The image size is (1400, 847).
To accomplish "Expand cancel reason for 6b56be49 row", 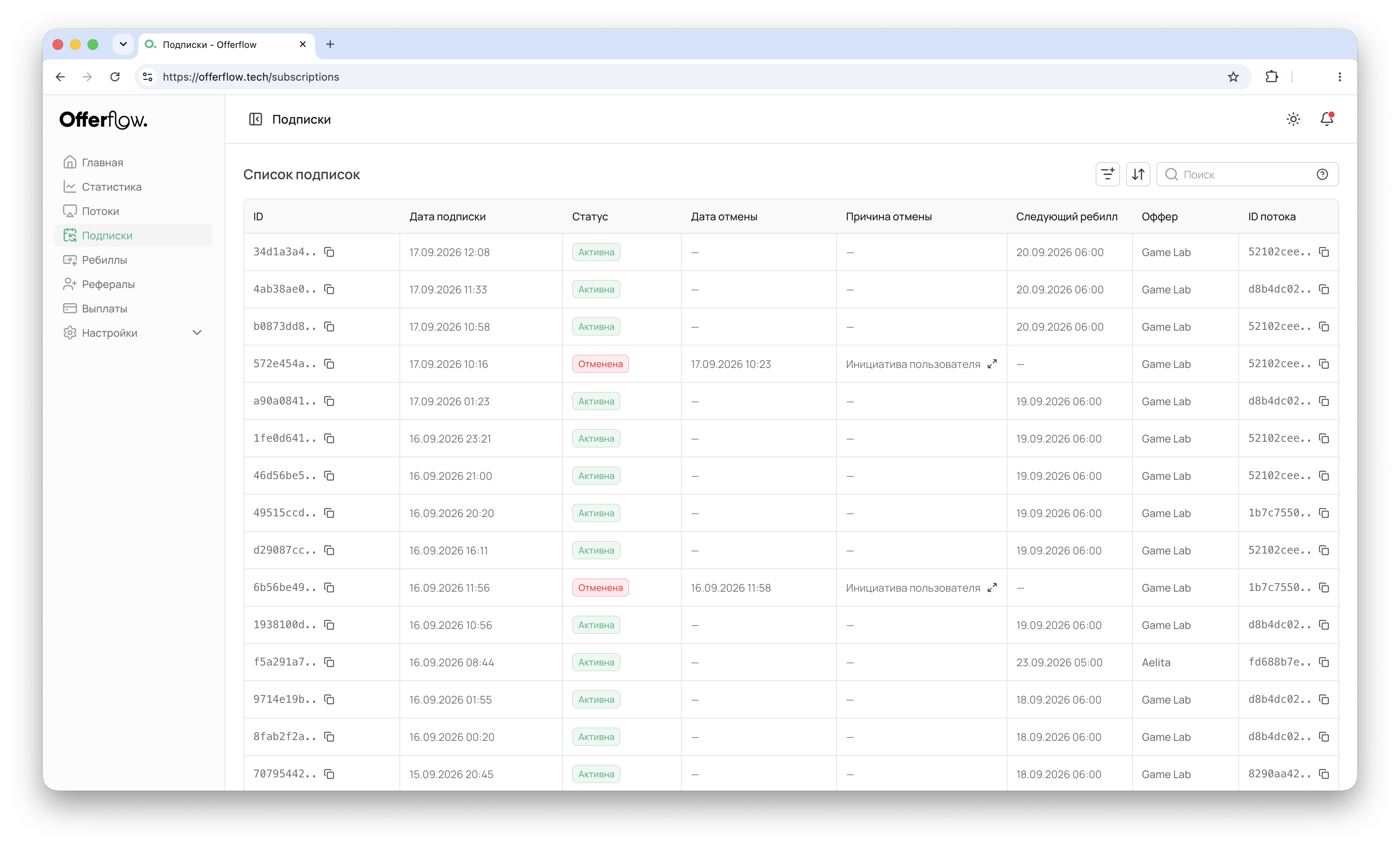I will pyautogui.click(x=992, y=588).
